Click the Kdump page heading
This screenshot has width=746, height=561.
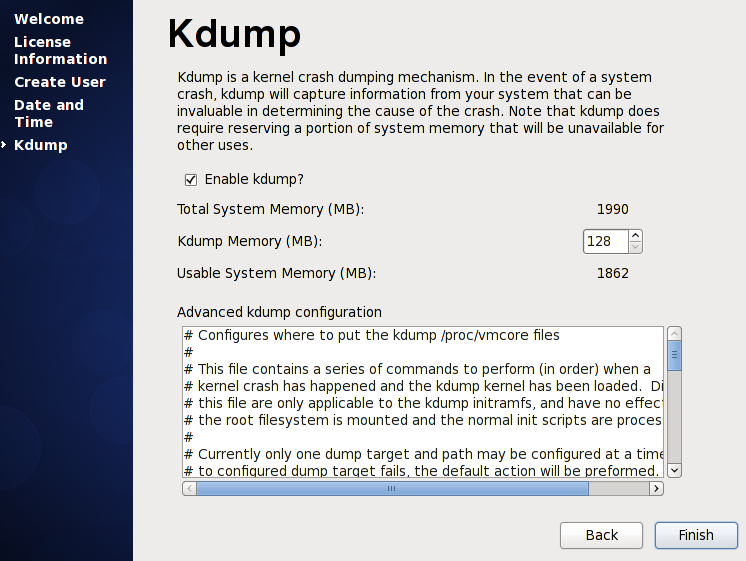point(234,35)
